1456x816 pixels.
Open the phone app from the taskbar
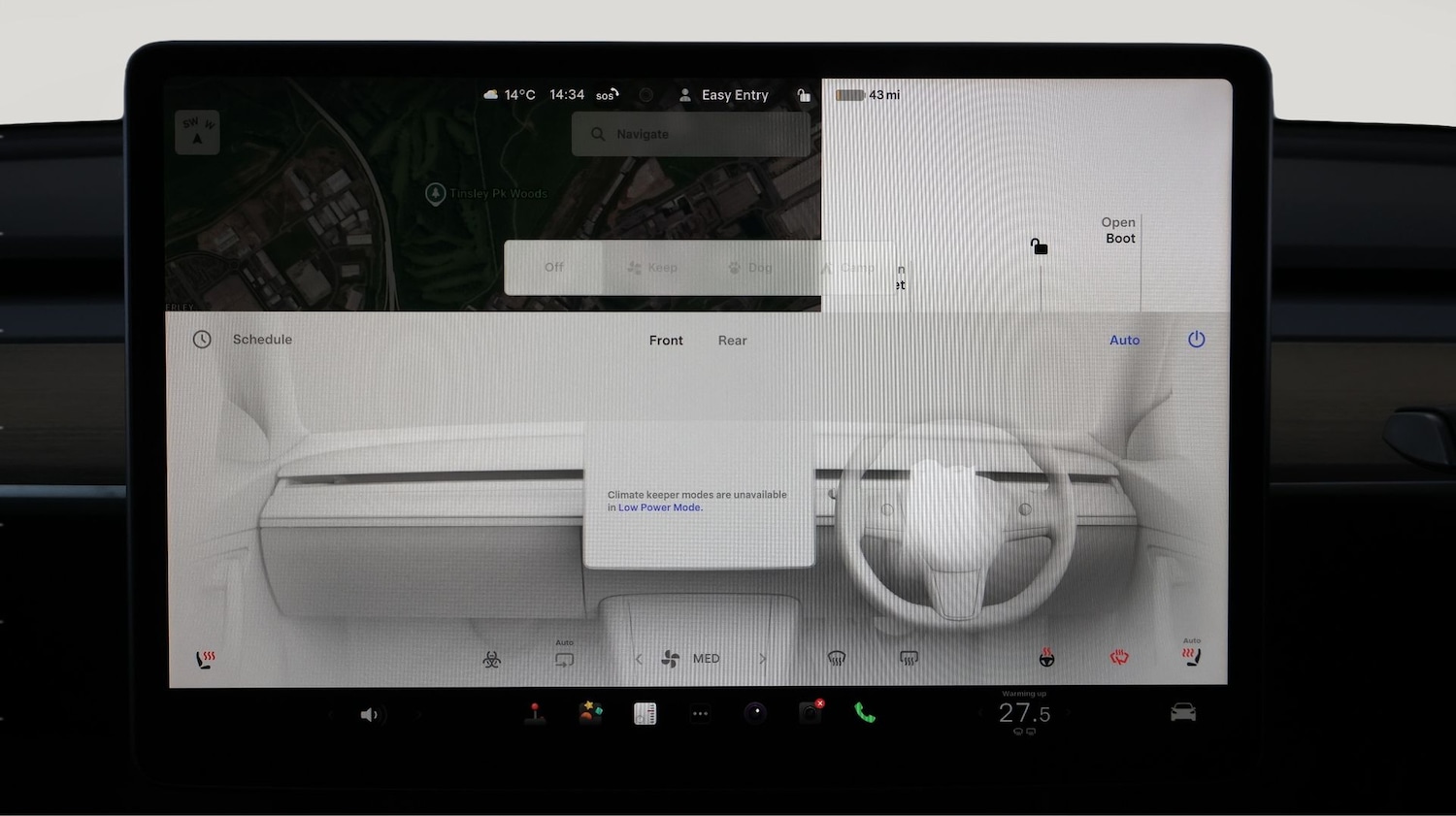866,714
